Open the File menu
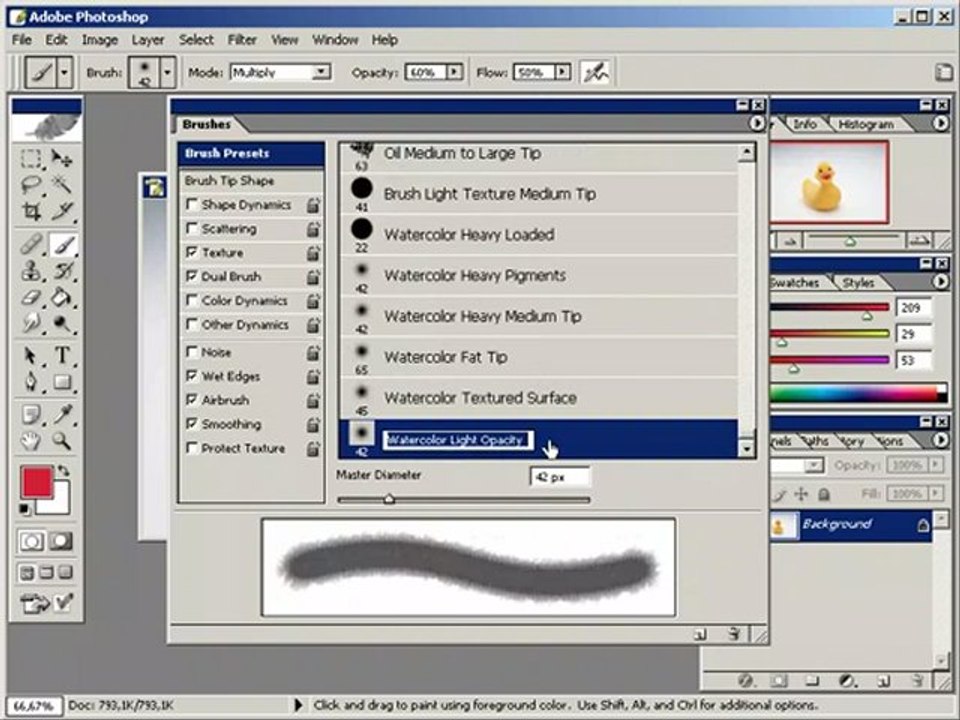The height and width of the screenshot is (720, 960). pyautogui.click(x=21, y=40)
